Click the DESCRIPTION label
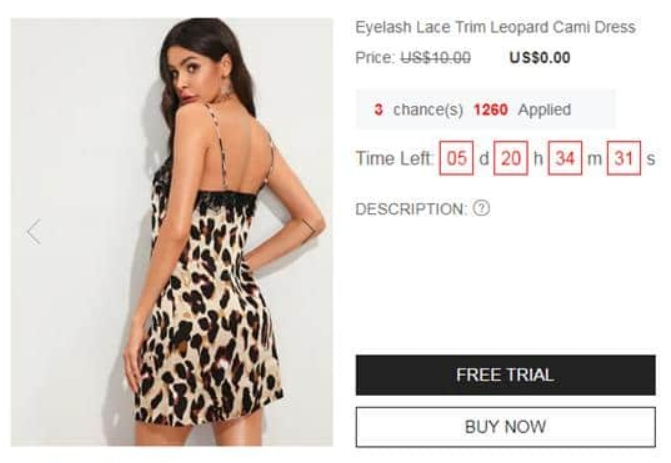The height and width of the screenshot is (463, 671). pyautogui.click(x=411, y=209)
